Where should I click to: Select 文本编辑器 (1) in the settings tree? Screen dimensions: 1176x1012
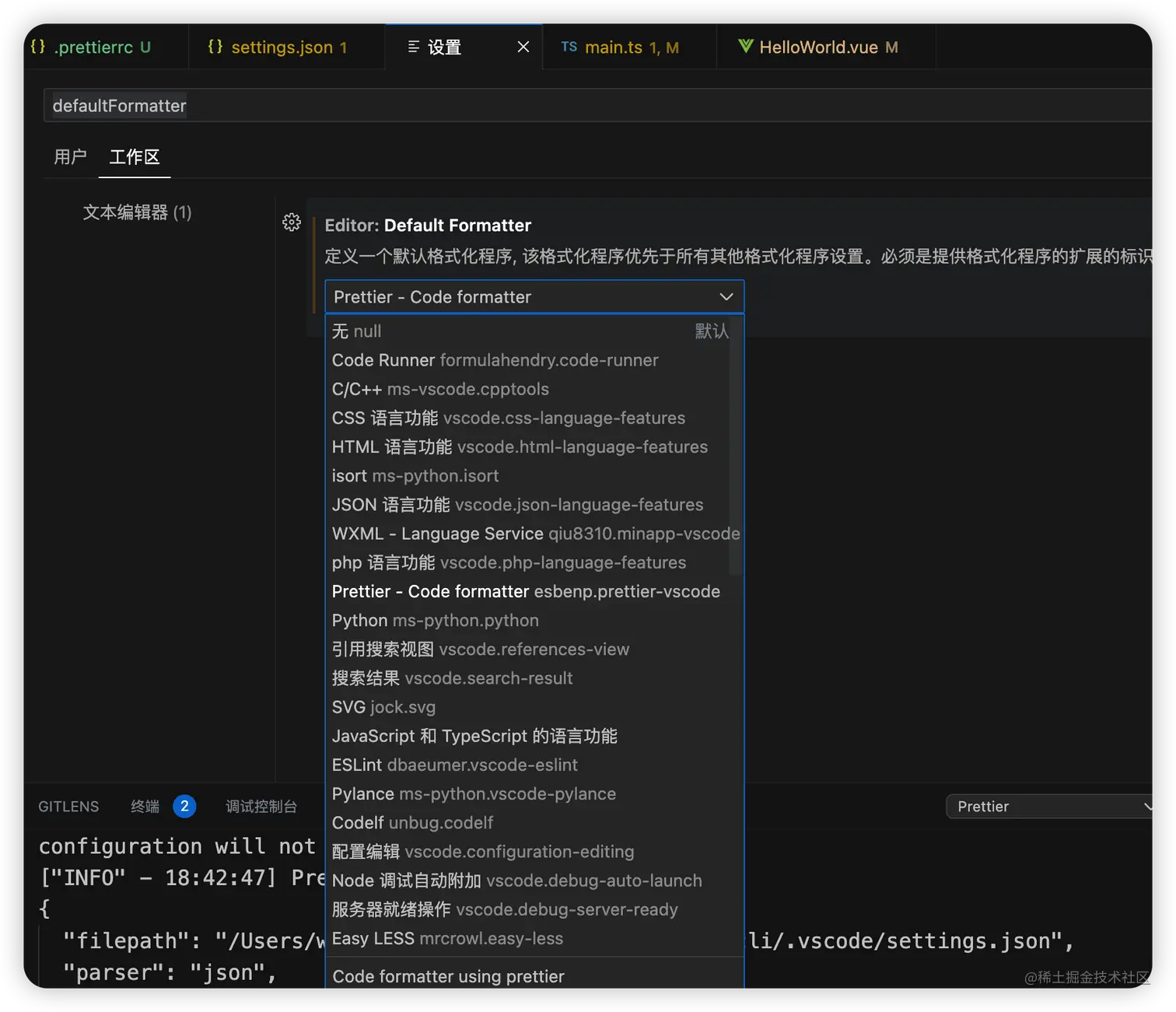(137, 212)
